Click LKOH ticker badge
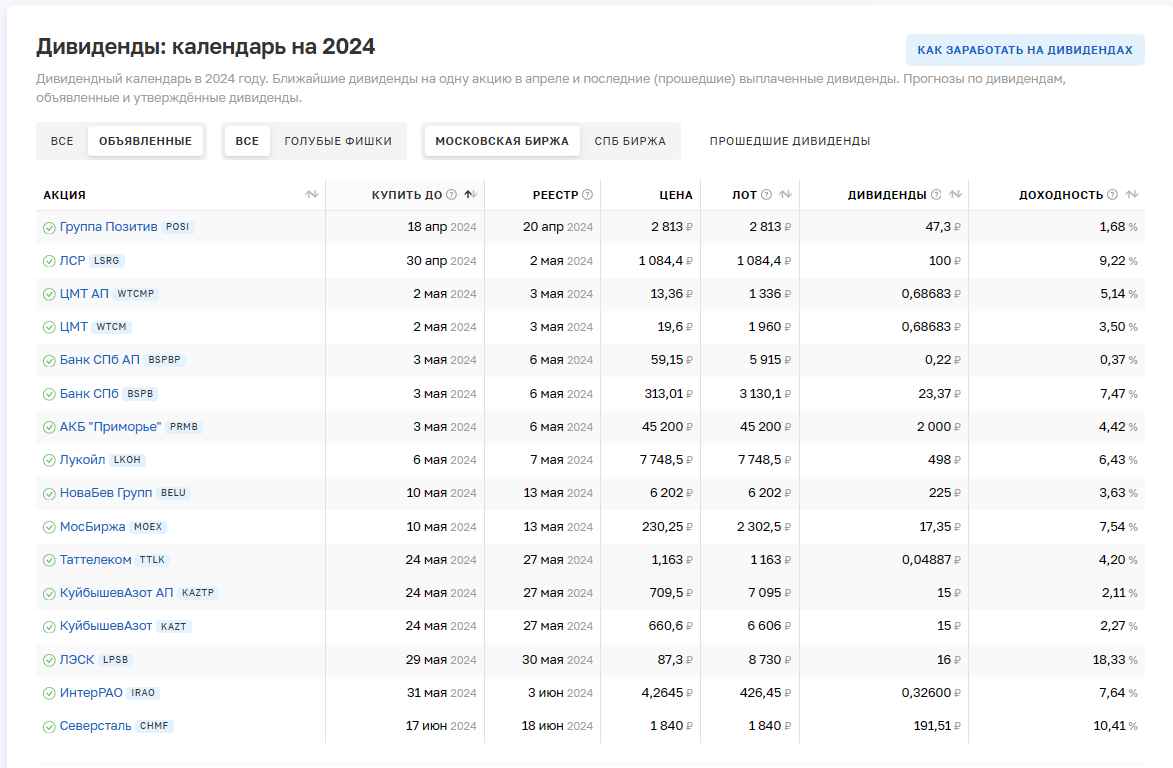 [127, 460]
